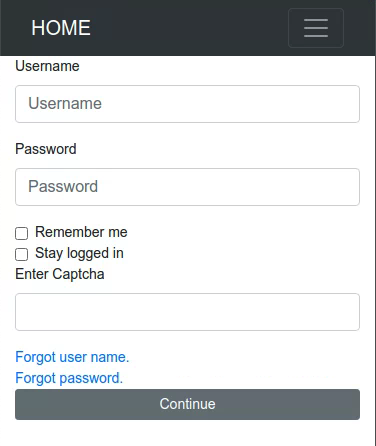
Task: Tick the Remember me checkbox
Action: [x=21, y=233]
